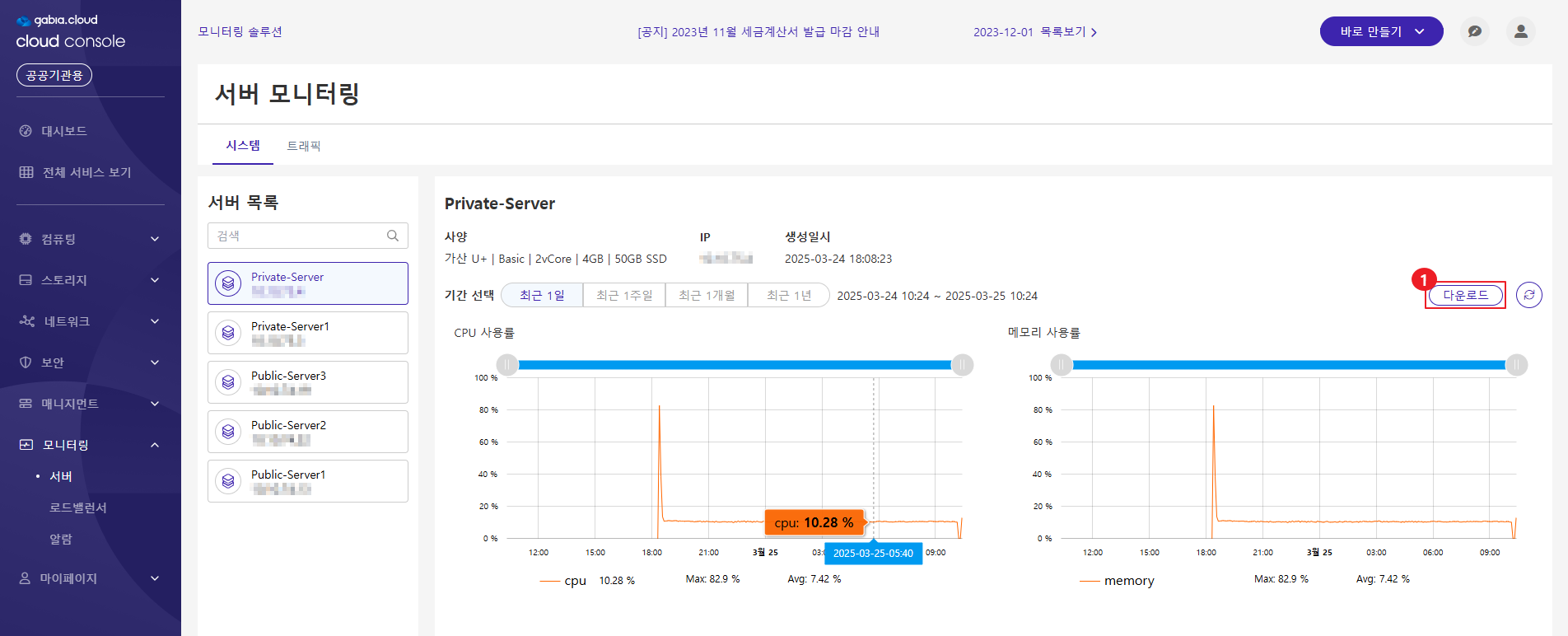Open the user profile avatar icon
Screen dimensions: 1568x636
tap(1521, 31)
